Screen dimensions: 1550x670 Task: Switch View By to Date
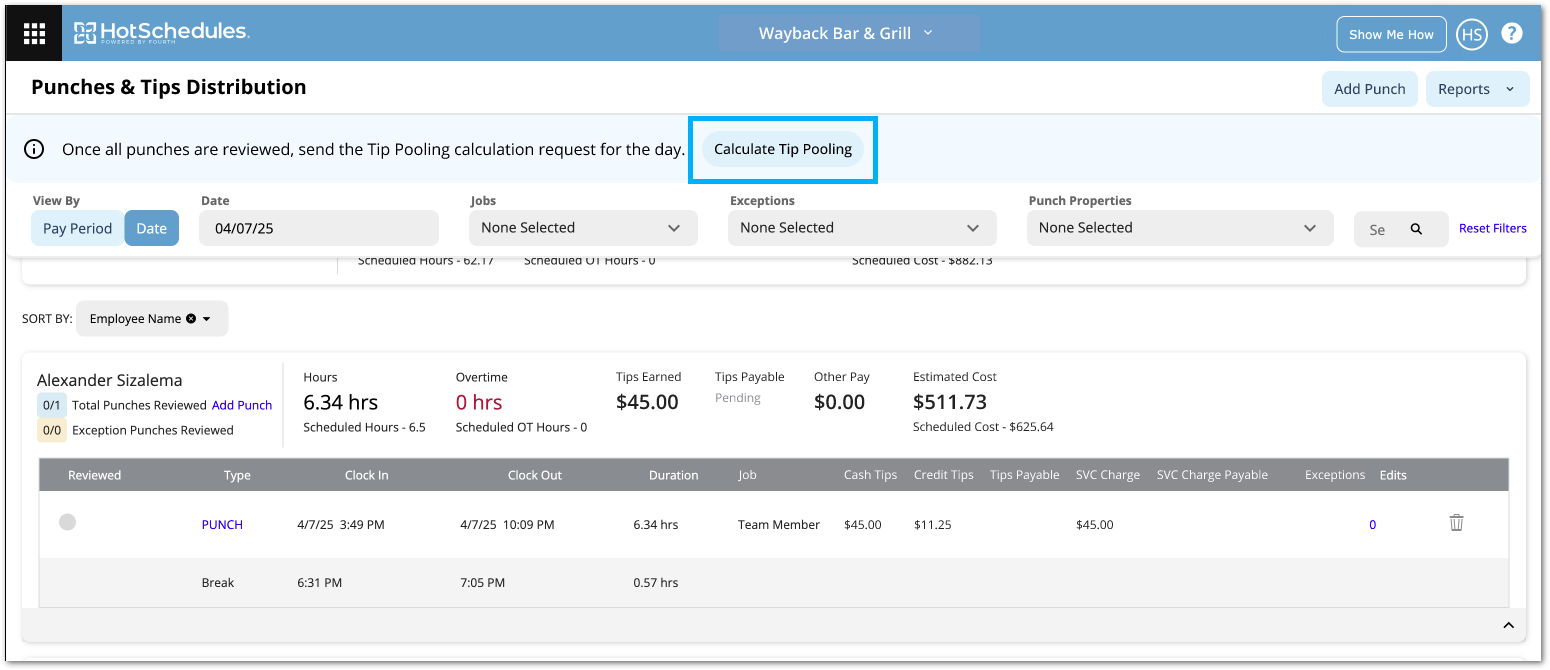pyautogui.click(x=151, y=228)
